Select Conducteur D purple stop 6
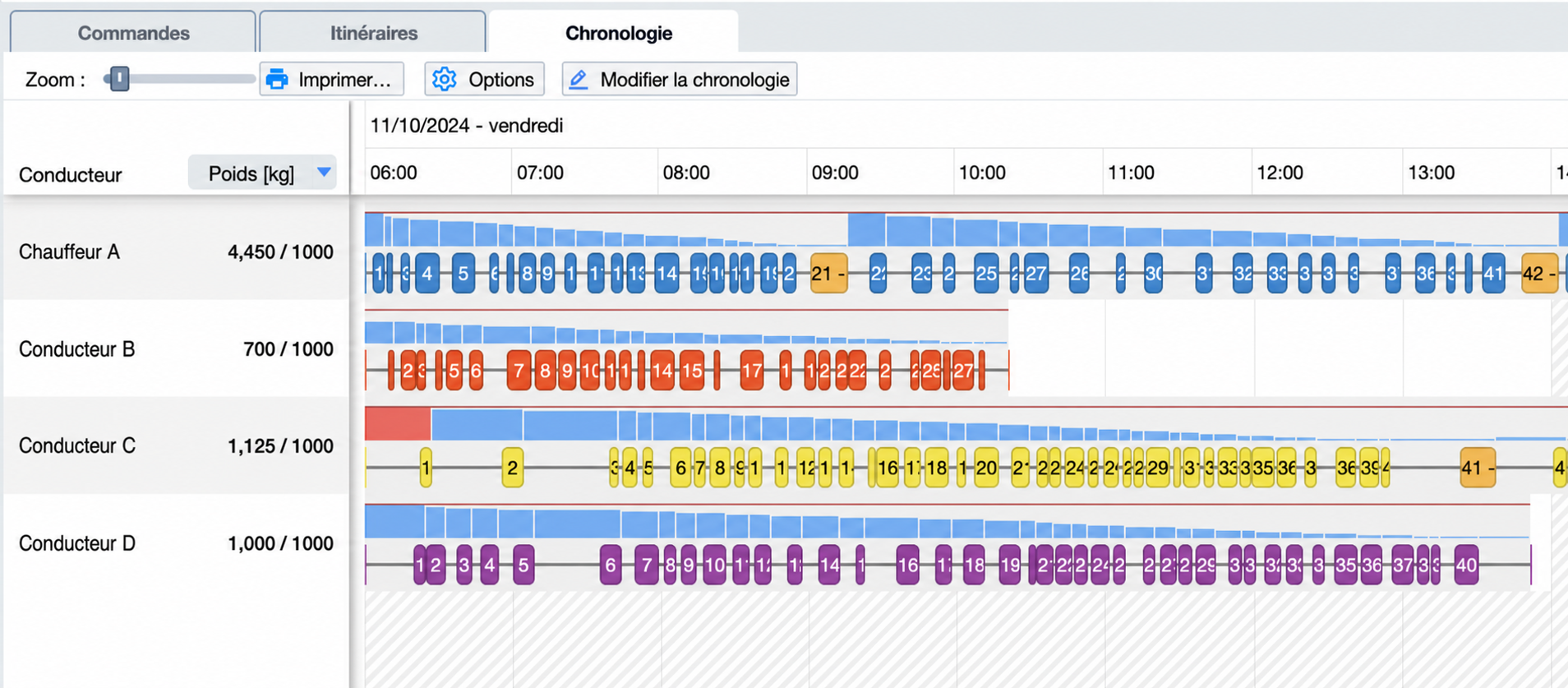Image resolution: width=1568 pixels, height=688 pixels. (611, 565)
